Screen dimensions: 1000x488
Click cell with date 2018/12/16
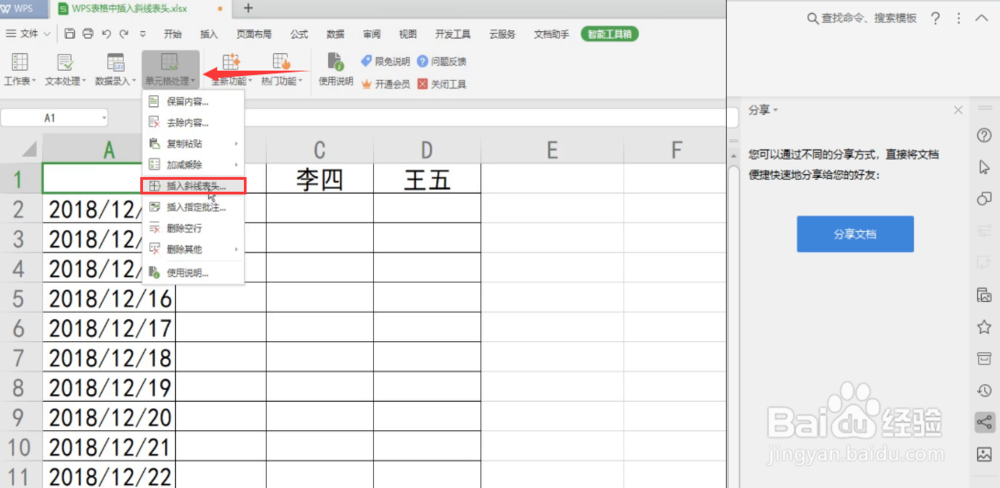(109, 299)
